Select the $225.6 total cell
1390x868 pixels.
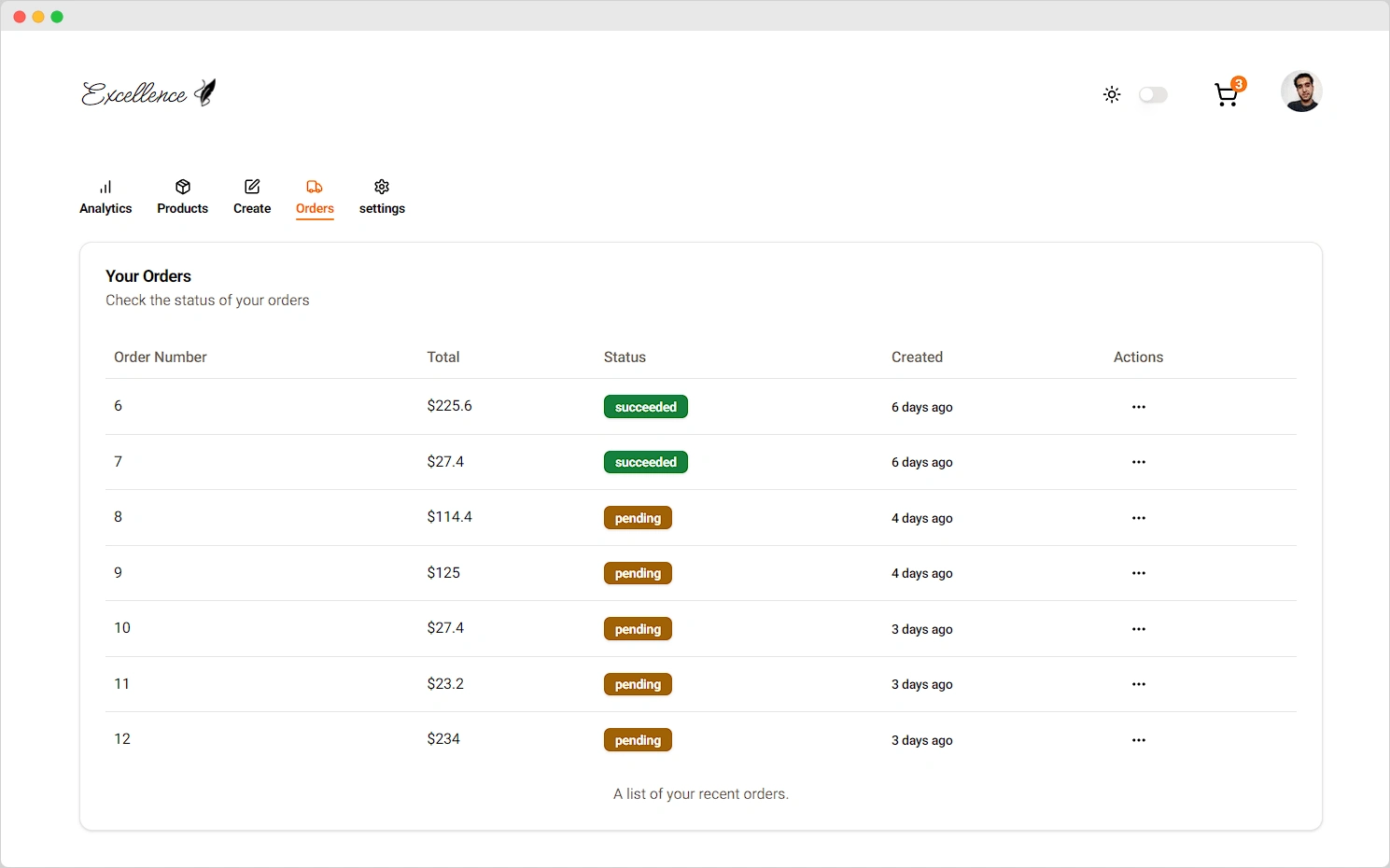coord(450,406)
